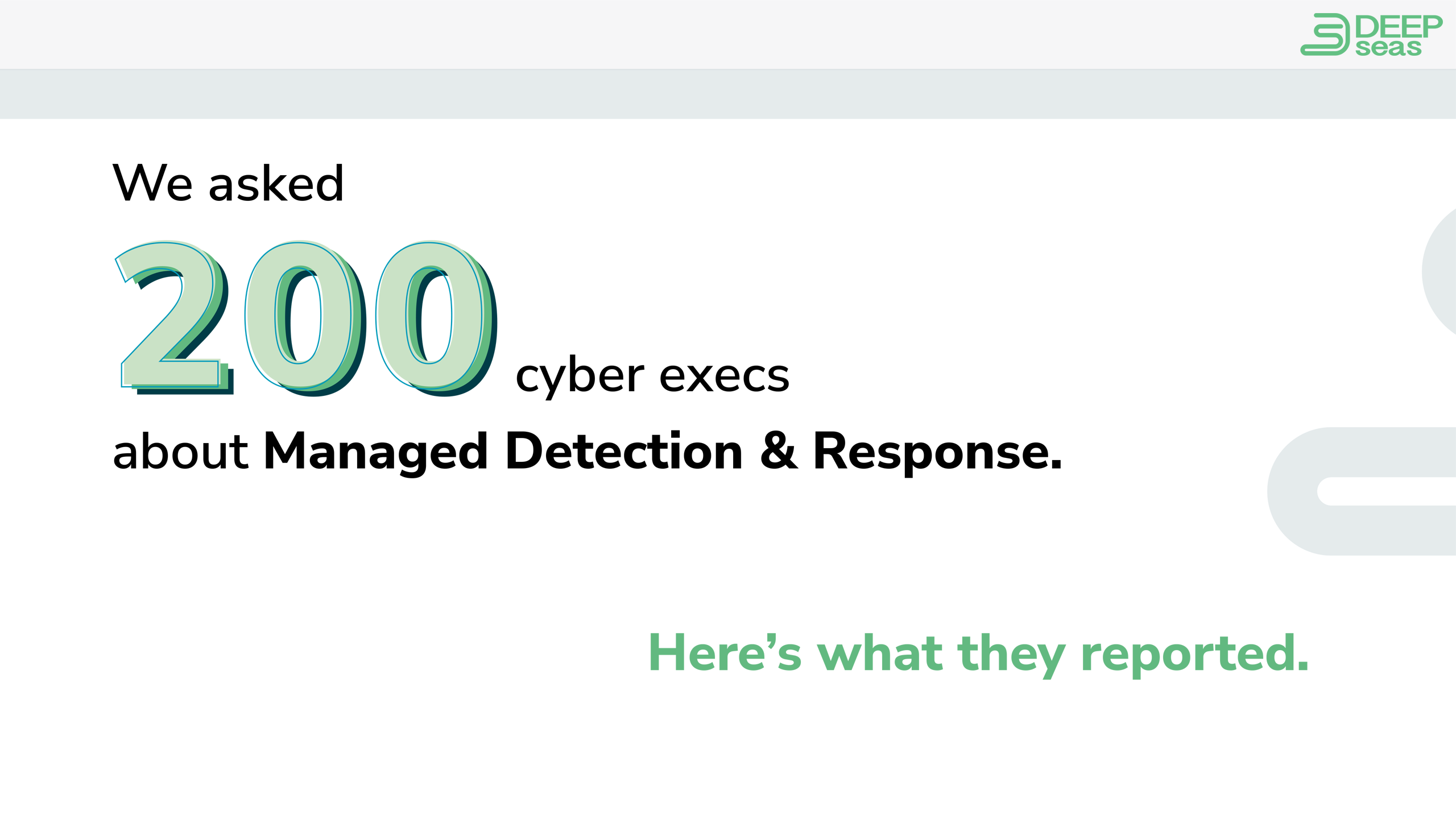1456x819 pixels.
Task: Click the green words "what they"
Action: coord(941,654)
